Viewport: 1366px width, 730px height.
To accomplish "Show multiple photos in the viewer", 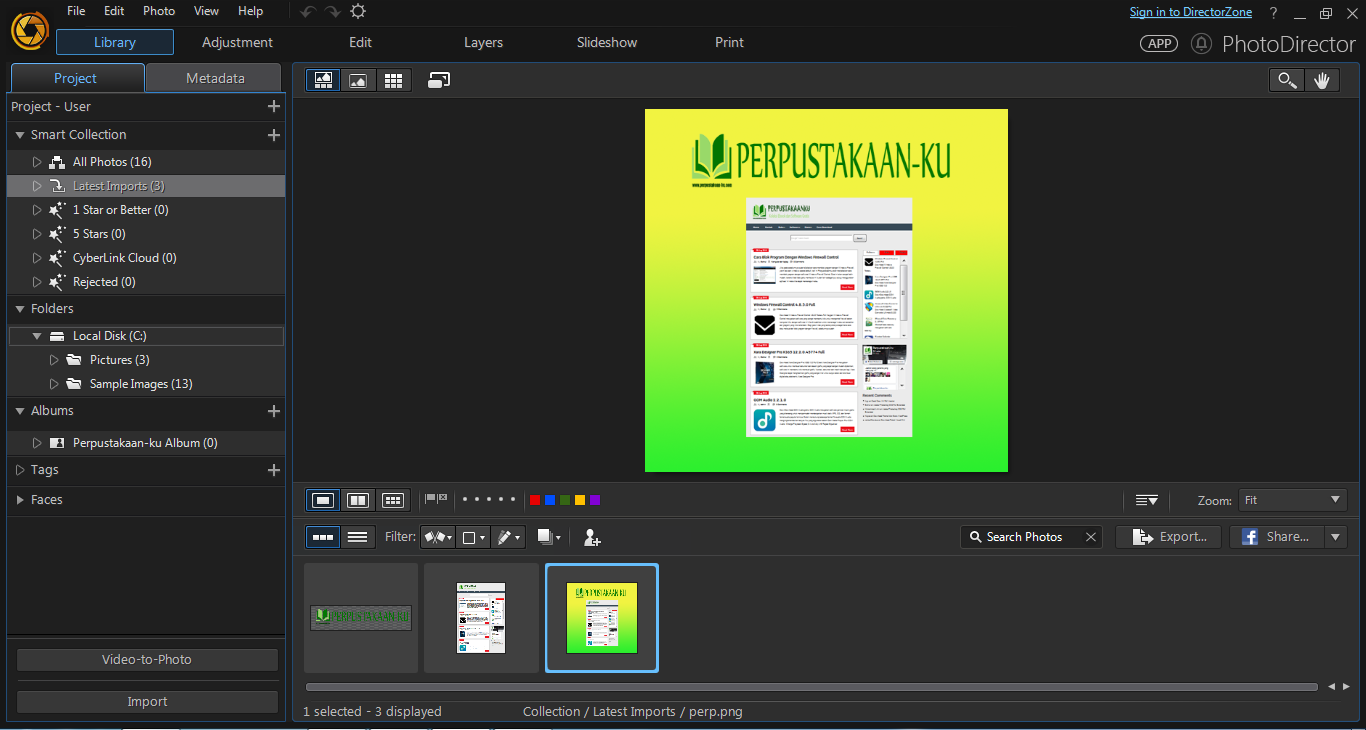I will pyautogui.click(x=393, y=500).
